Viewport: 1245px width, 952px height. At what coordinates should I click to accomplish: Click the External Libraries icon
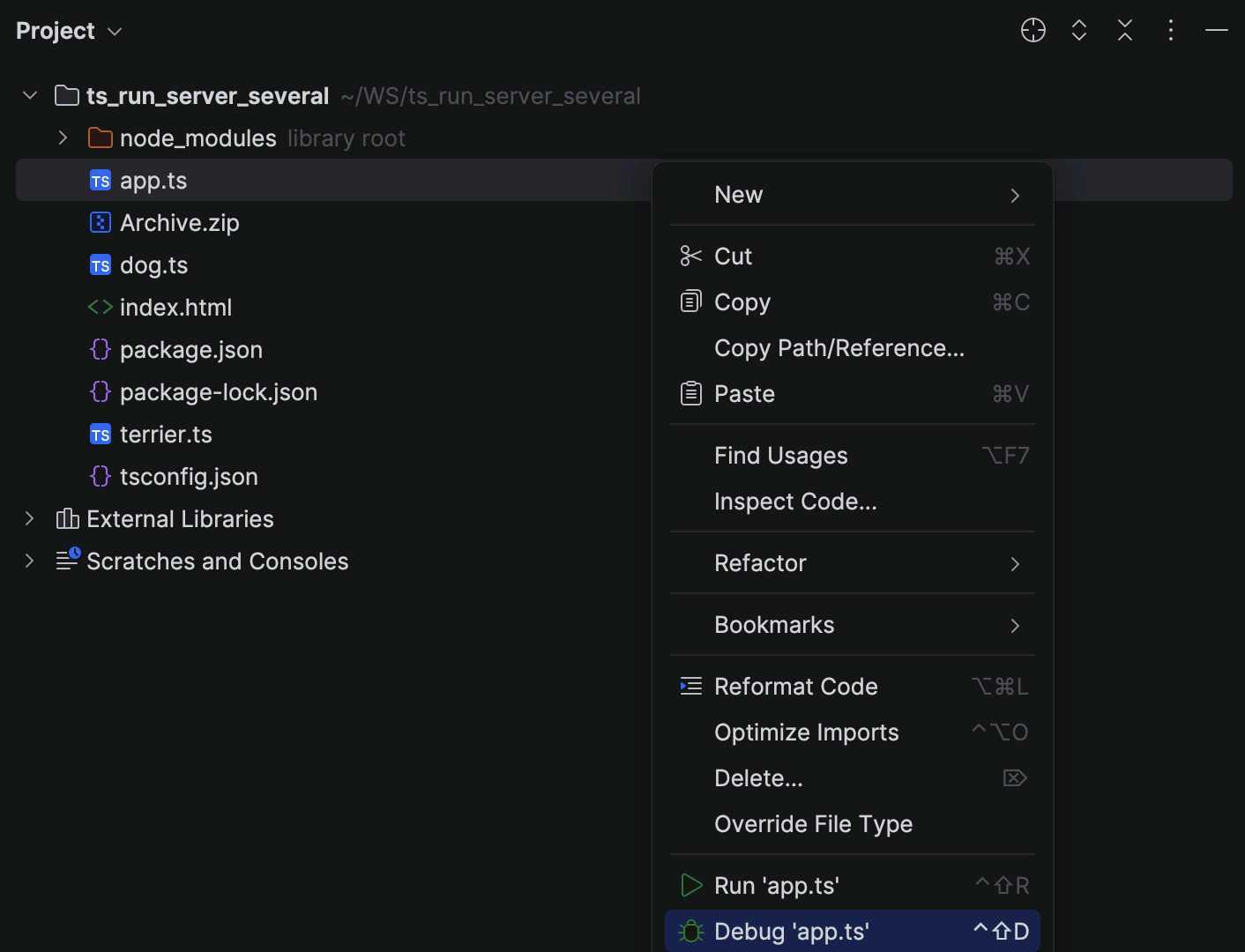[67, 518]
